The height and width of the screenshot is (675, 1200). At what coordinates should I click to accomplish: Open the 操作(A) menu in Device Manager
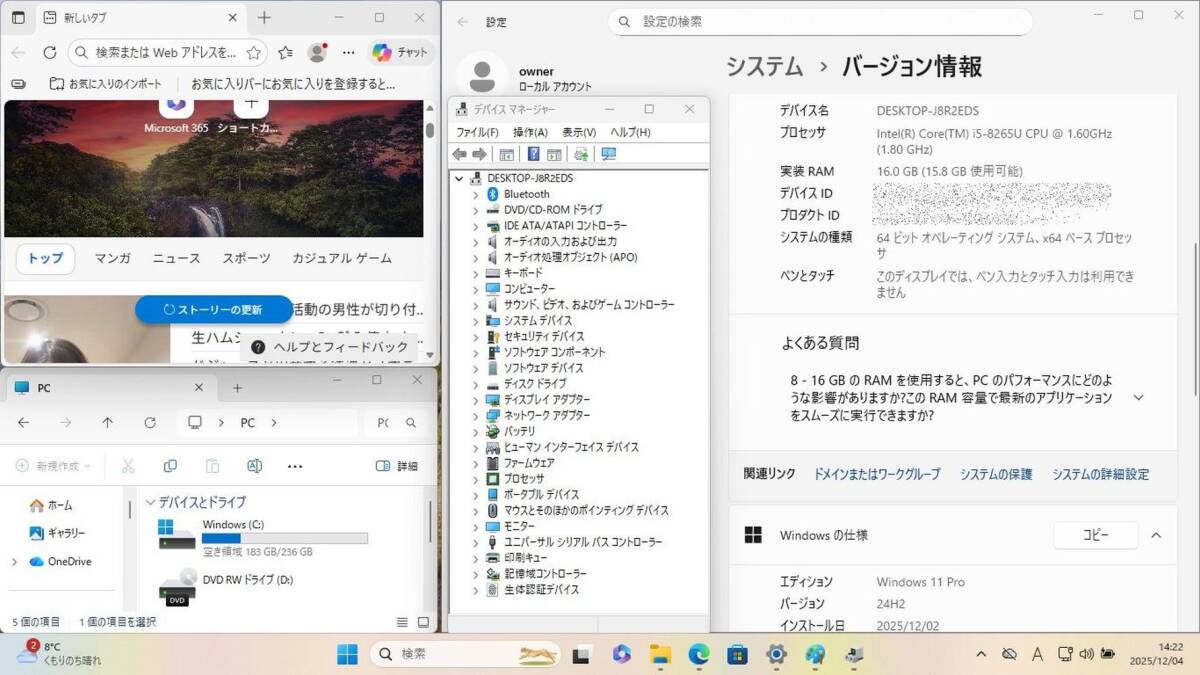tap(530, 132)
